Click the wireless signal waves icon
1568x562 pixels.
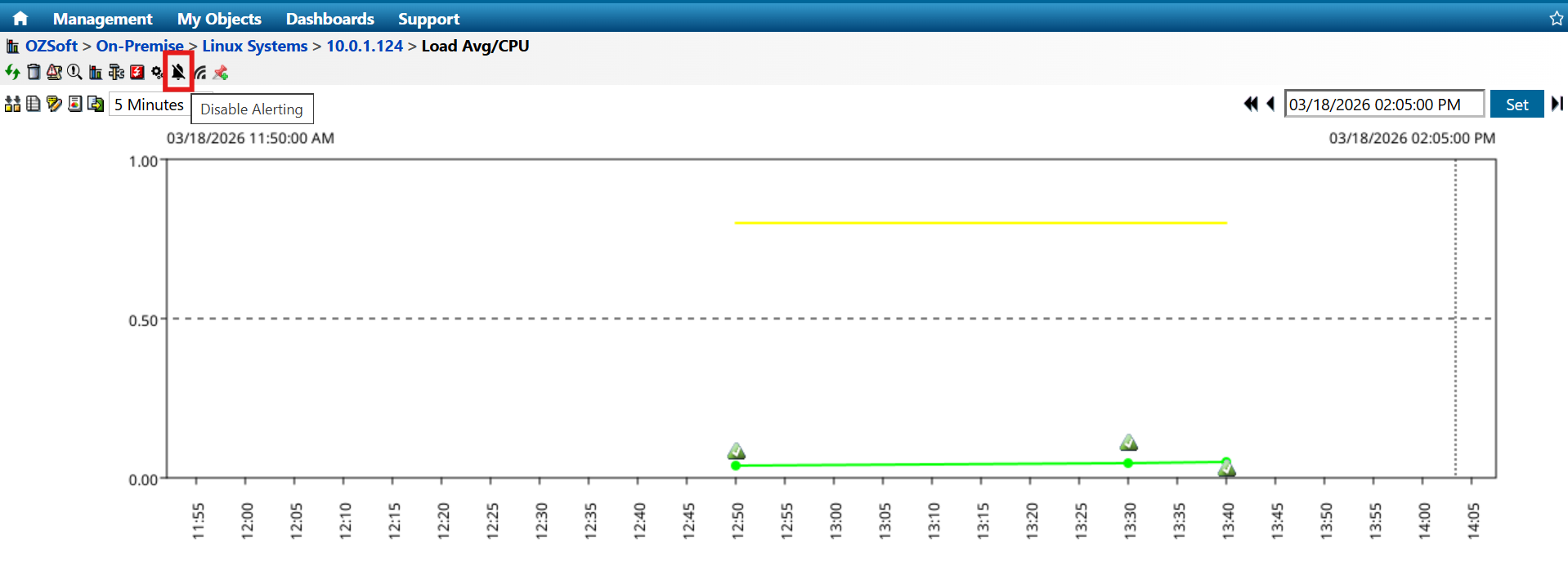coord(200,73)
